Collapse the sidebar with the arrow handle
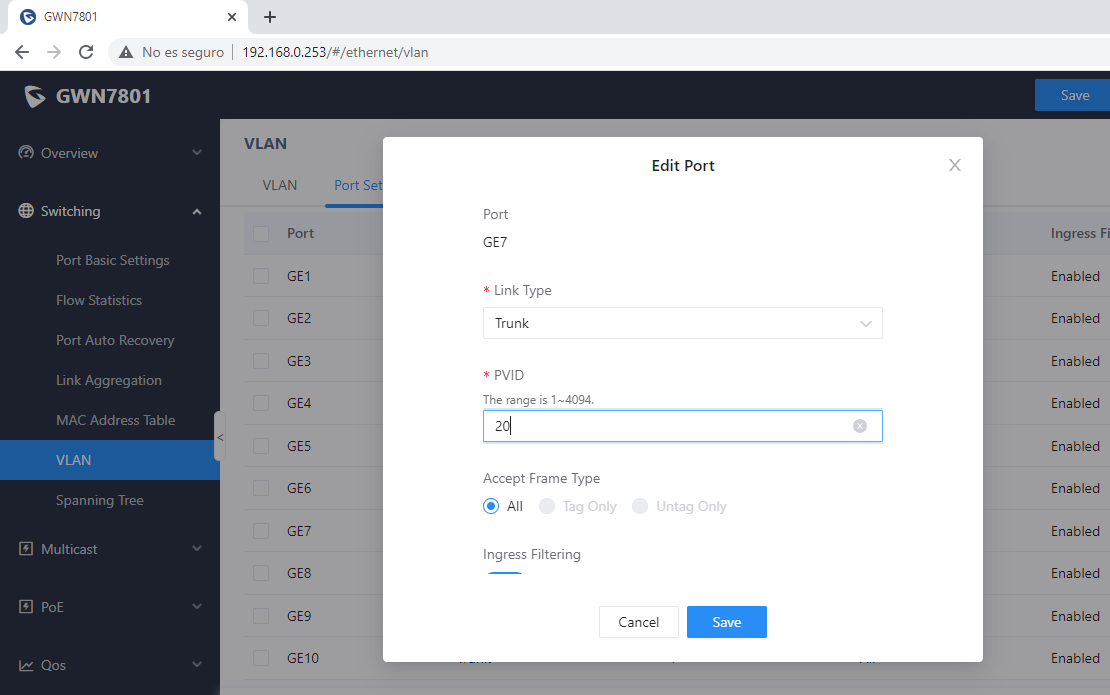 click(x=219, y=437)
